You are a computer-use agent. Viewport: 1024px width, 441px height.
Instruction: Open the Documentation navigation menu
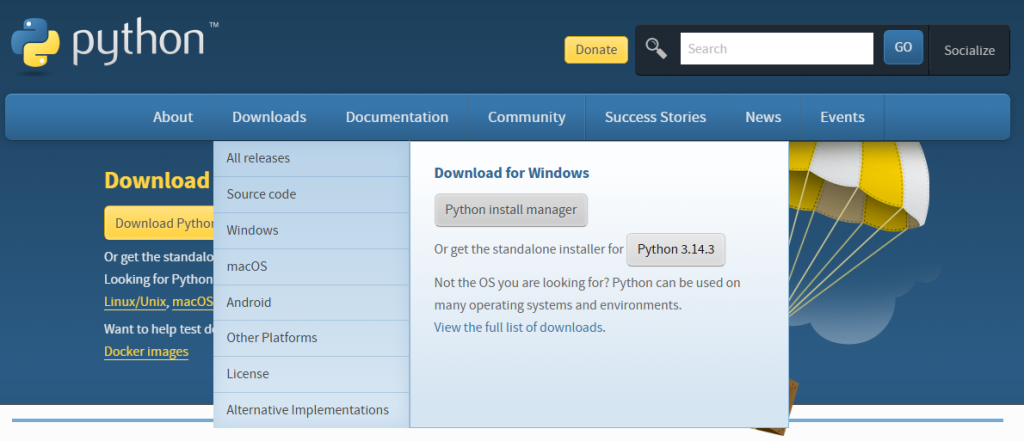click(x=397, y=117)
